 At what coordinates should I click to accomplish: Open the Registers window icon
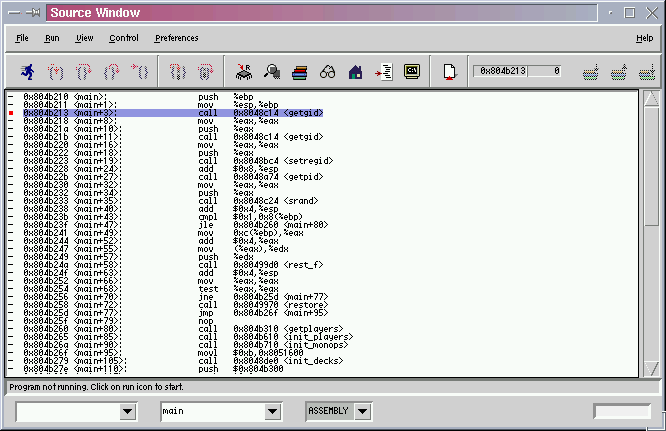click(x=244, y=72)
